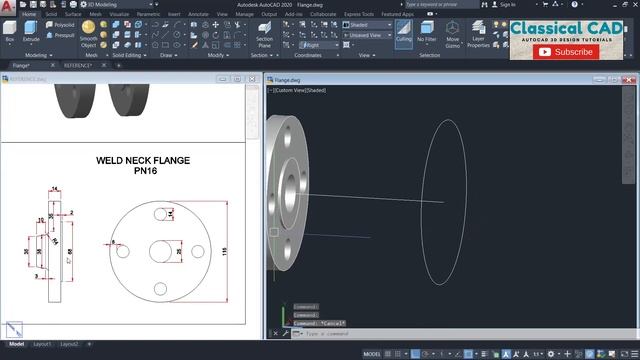Screen dimensions: 640x360
Task: Click the Presspull tool
Action: point(60,35)
